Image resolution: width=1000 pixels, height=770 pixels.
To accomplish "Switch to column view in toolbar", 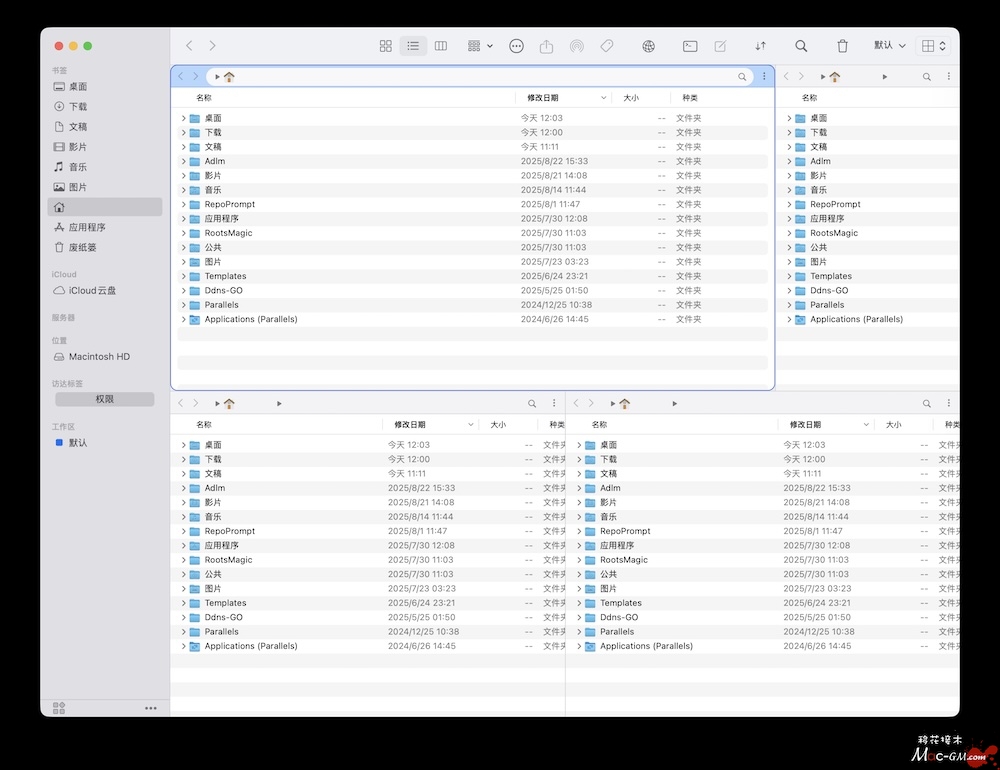I will 441,46.
